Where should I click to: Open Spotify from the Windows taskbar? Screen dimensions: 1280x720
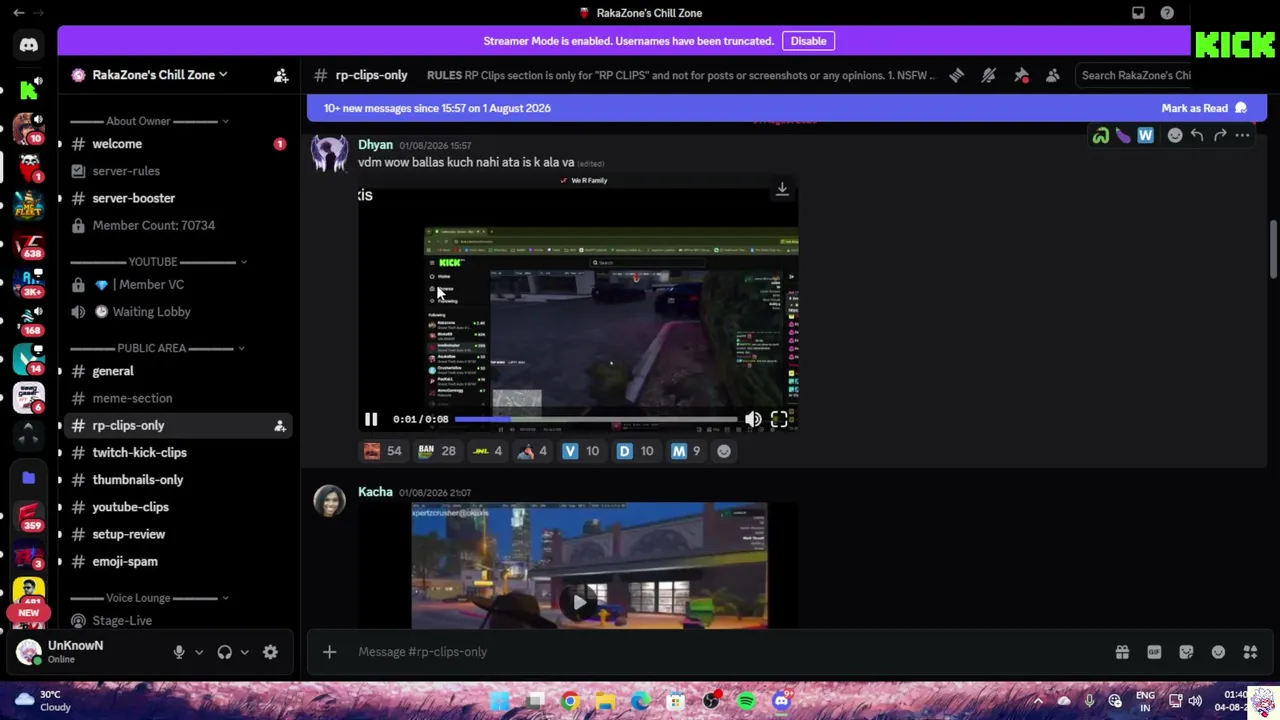(x=746, y=701)
